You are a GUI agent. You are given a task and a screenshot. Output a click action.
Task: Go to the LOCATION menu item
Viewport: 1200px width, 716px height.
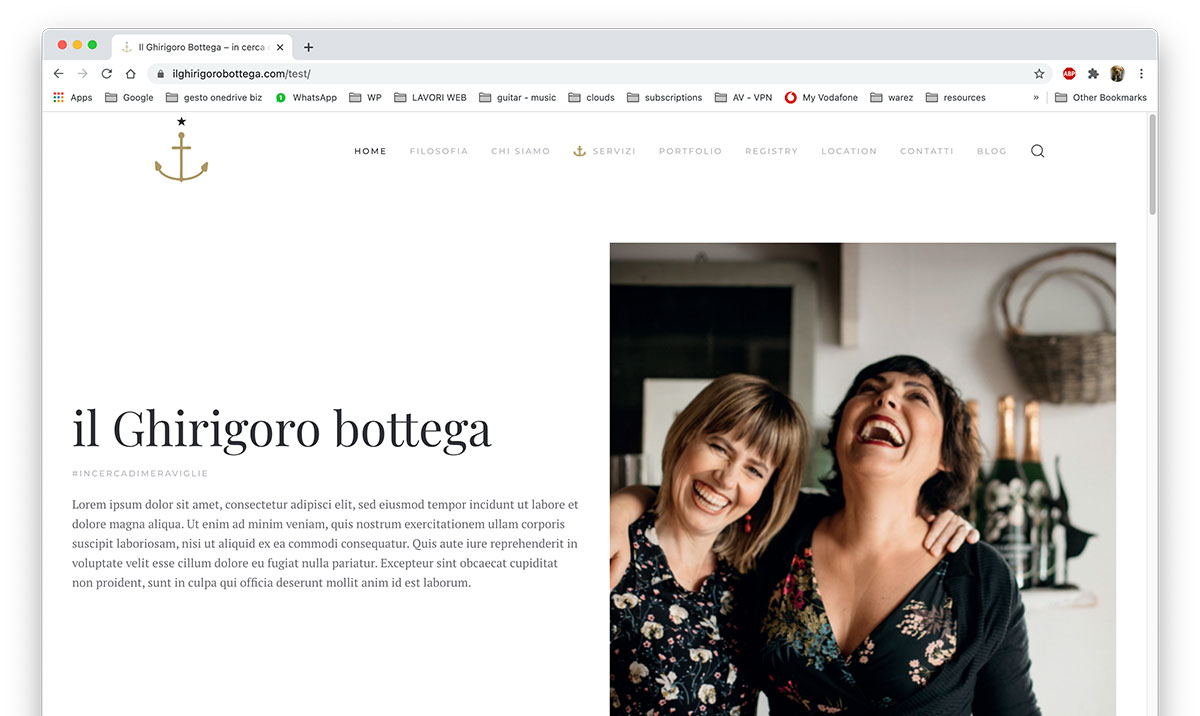click(849, 151)
